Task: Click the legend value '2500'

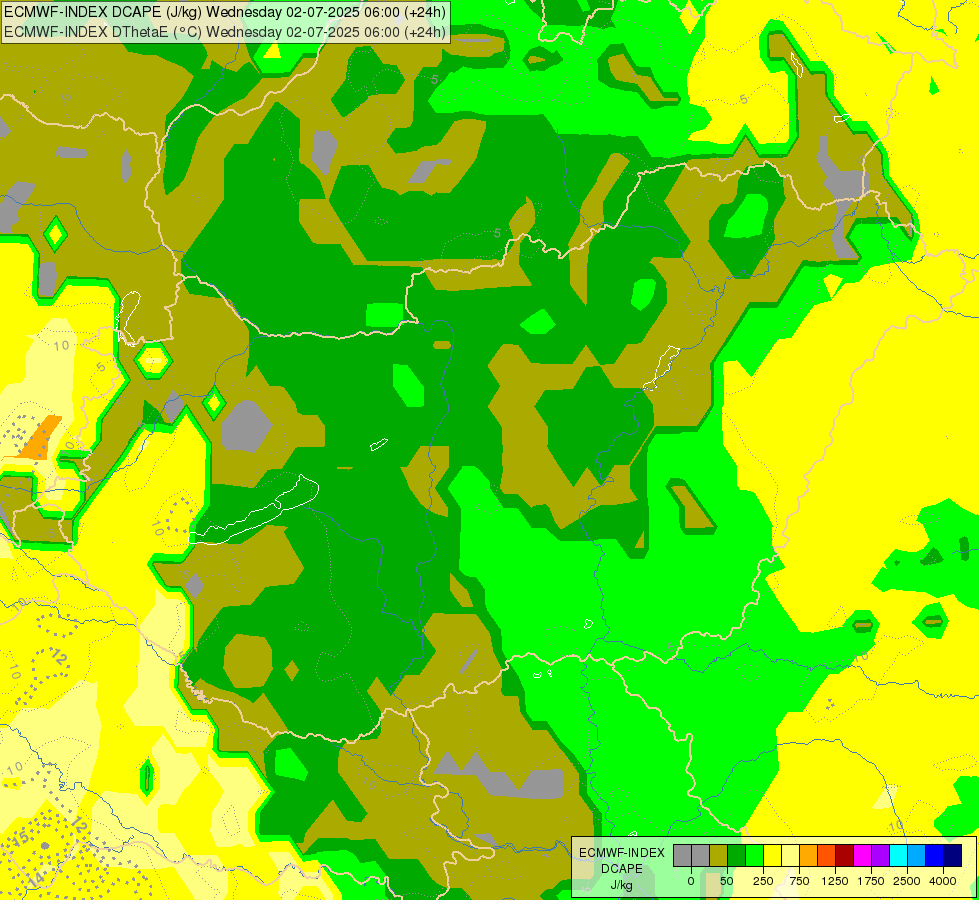Action: 907,881
